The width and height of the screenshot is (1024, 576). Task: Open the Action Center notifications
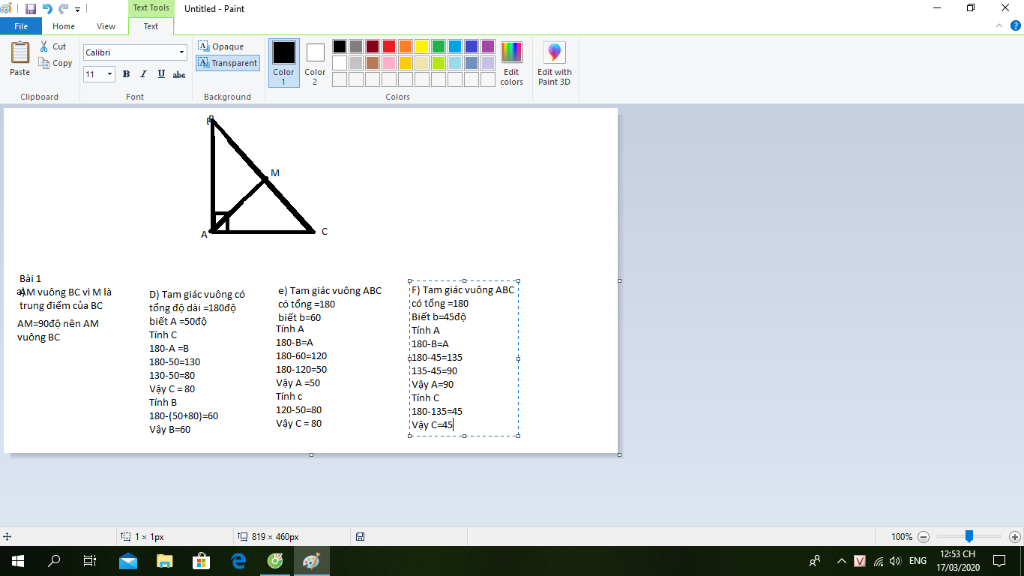pyautogui.click(x=999, y=561)
